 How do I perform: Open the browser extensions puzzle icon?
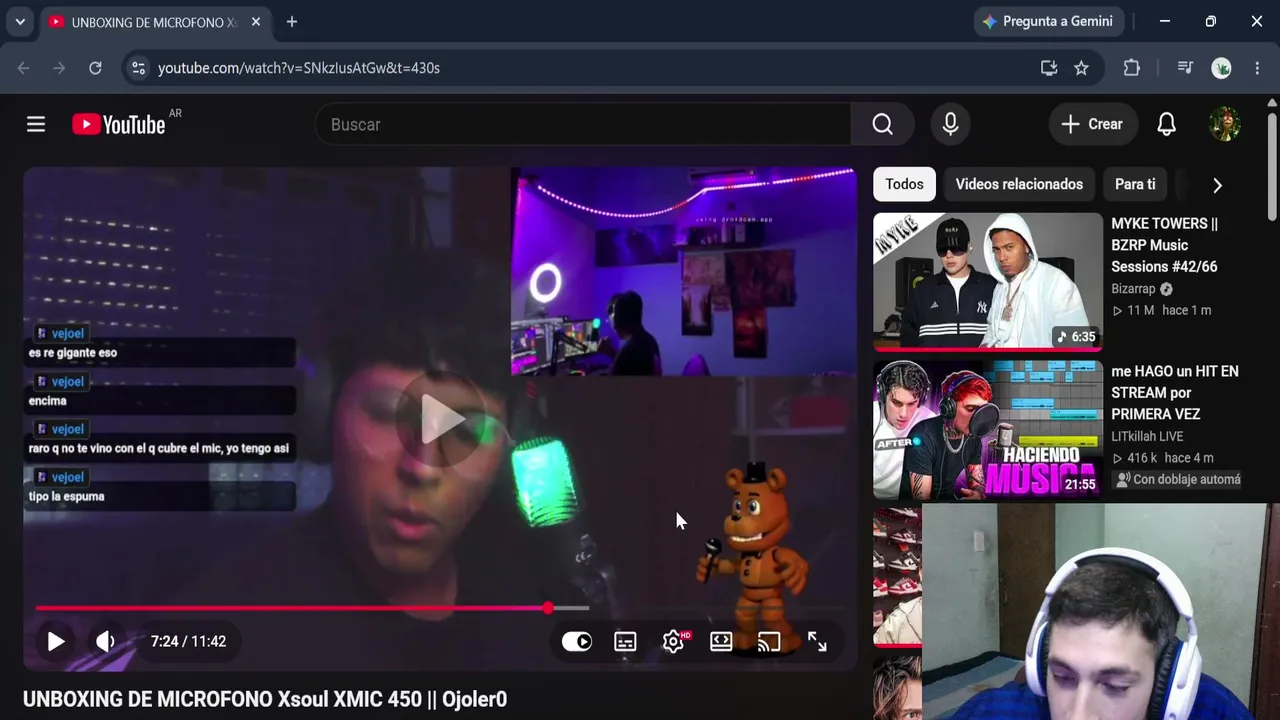(x=1131, y=68)
